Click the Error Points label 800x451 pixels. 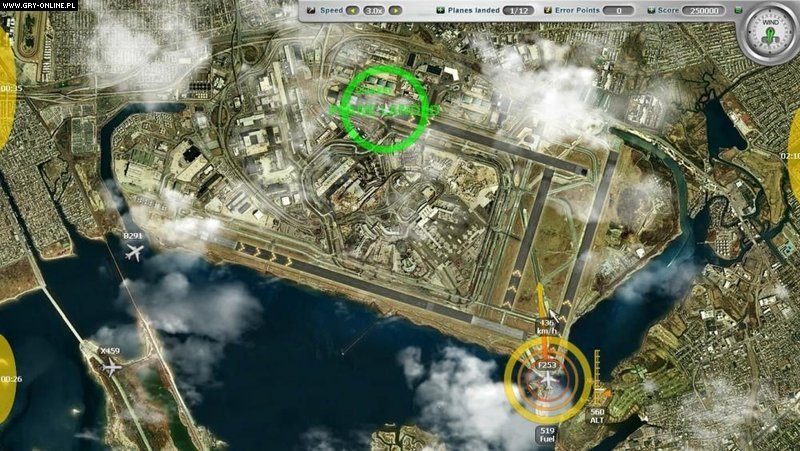pos(577,10)
